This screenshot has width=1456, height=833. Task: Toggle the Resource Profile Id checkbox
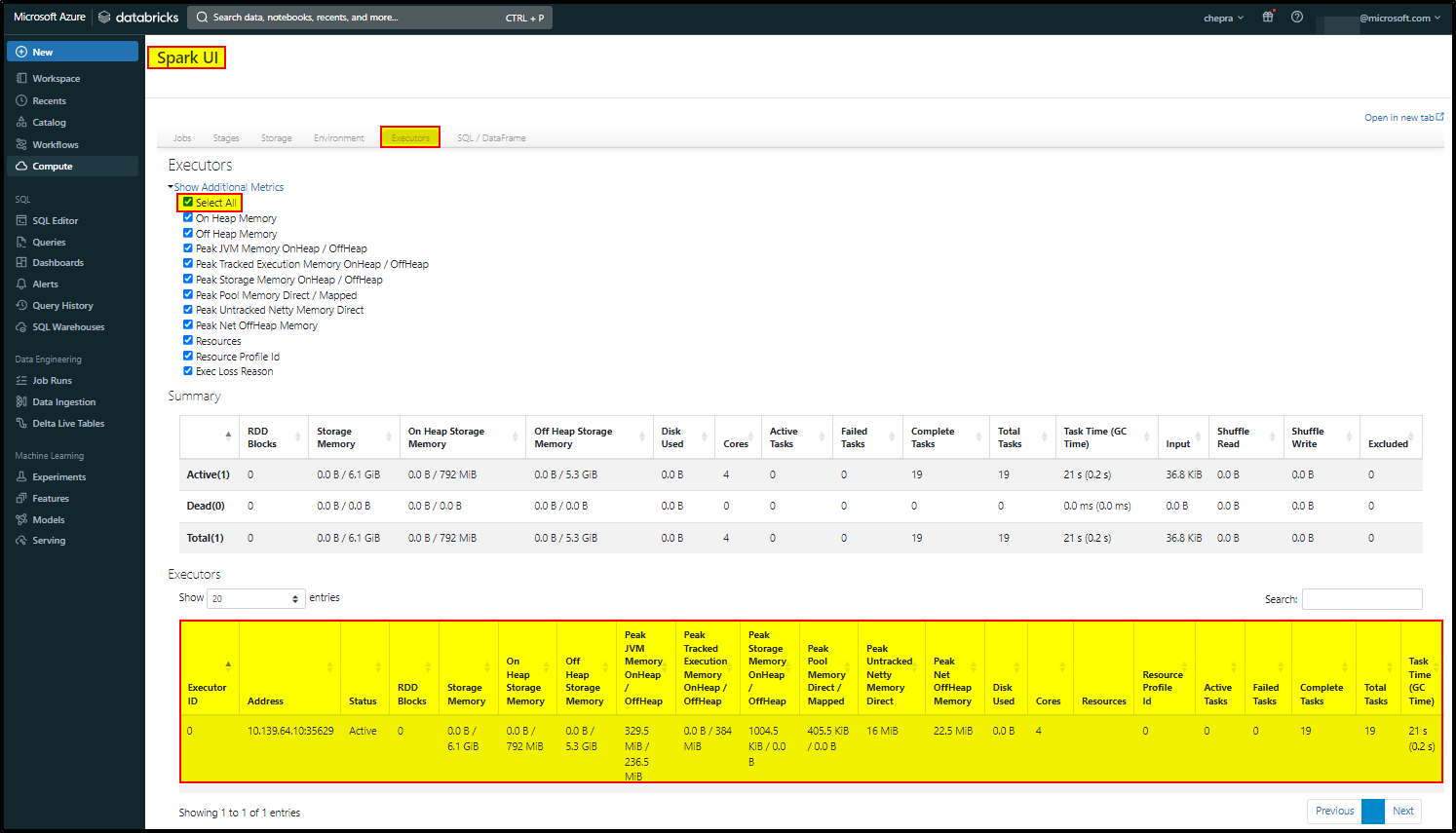(x=188, y=356)
